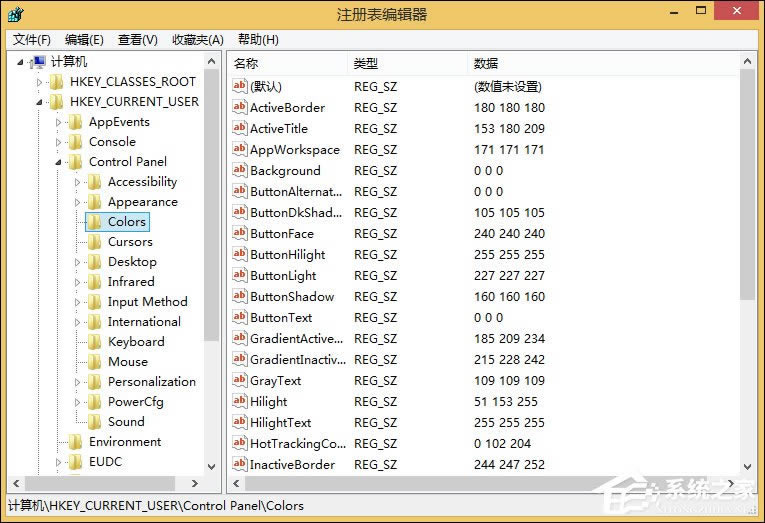Open the 编辑(E) menu

point(84,40)
